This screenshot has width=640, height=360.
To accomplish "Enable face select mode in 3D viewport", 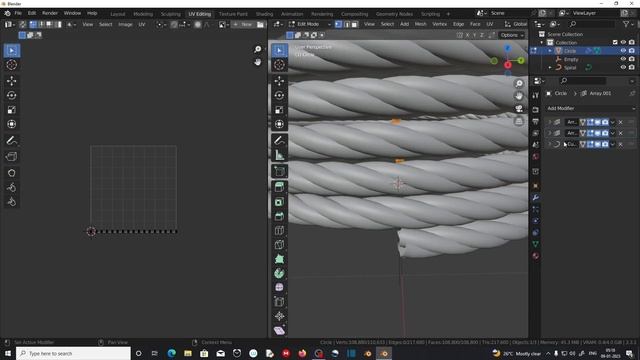I will click(354, 24).
